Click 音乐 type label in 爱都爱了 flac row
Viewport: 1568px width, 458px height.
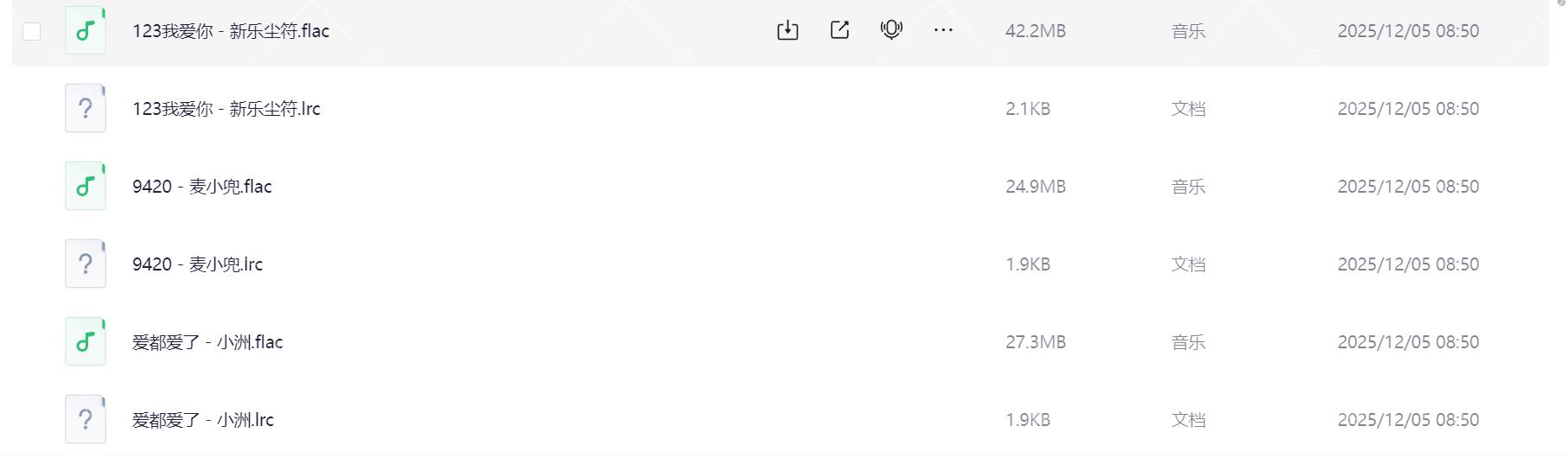tap(1188, 342)
